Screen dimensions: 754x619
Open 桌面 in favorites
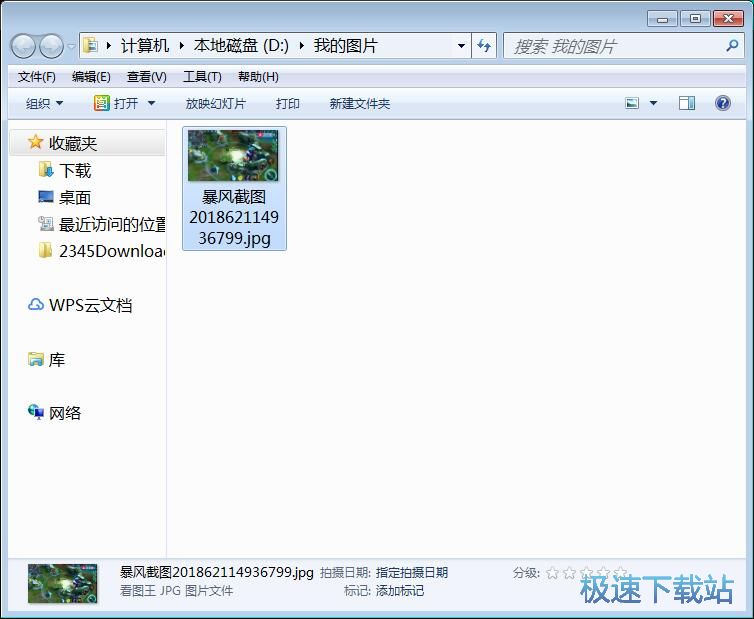click(x=75, y=197)
